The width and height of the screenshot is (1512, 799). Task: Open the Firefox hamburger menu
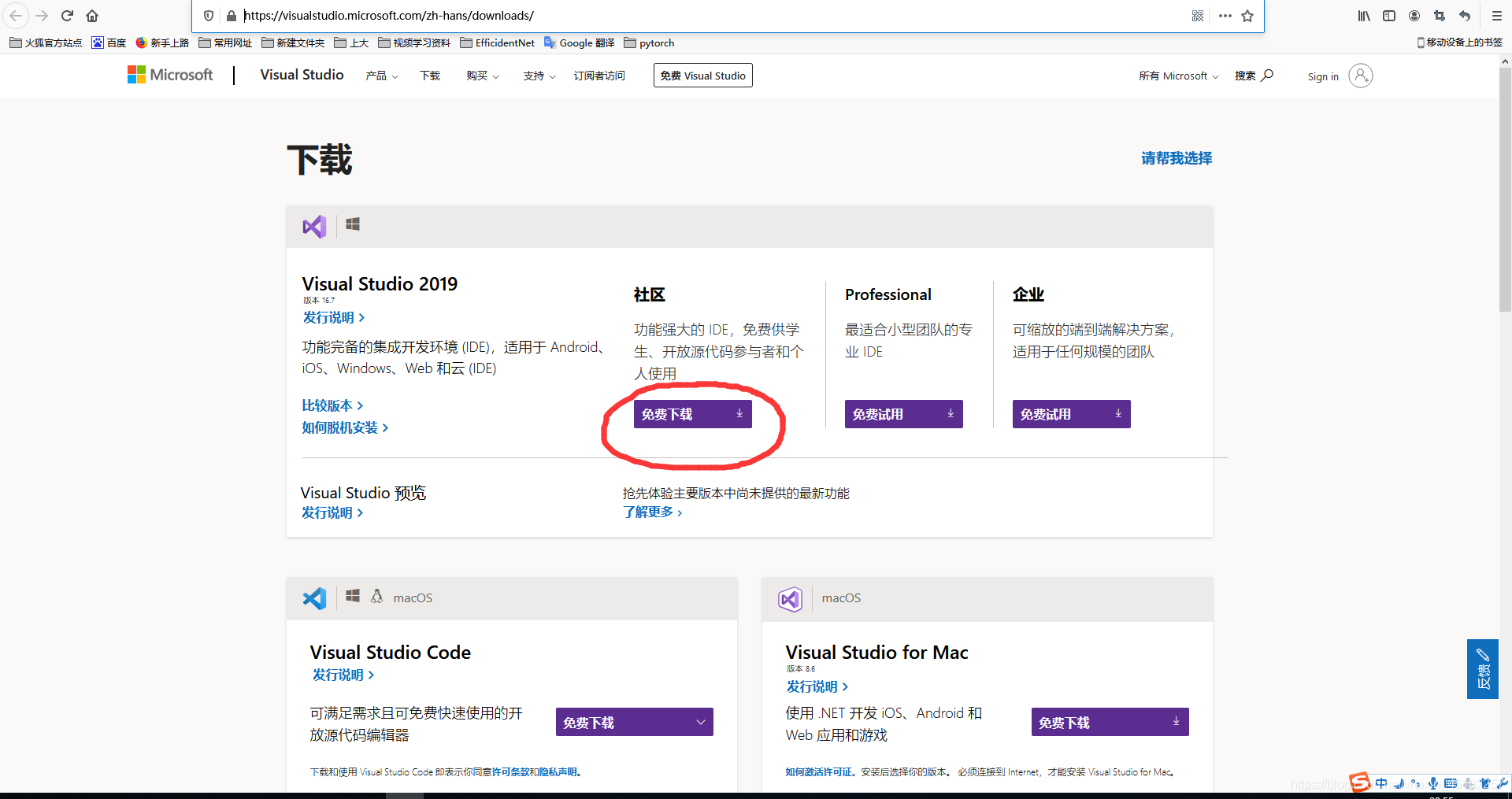[1497, 16]
